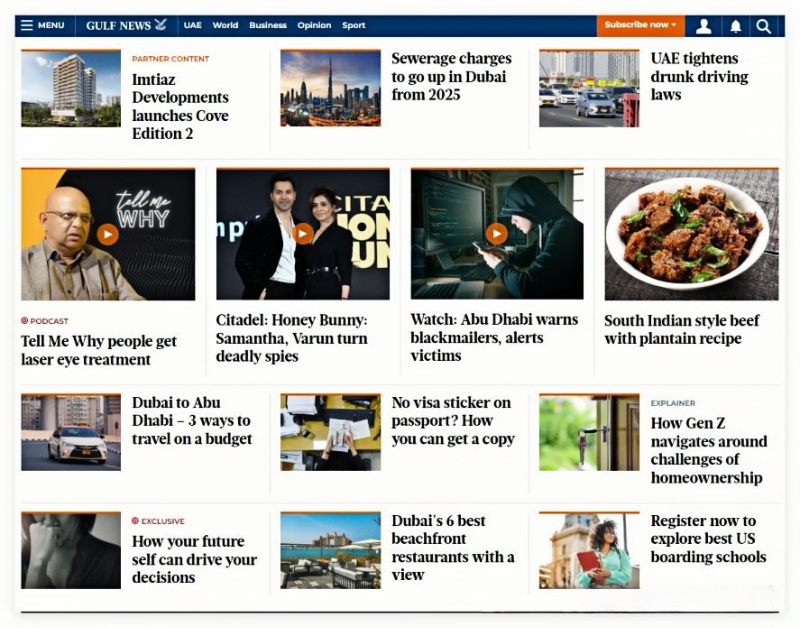Play the Abu Dhabi blackmailers video
This screenshot has width=800, height=628.
497,234
